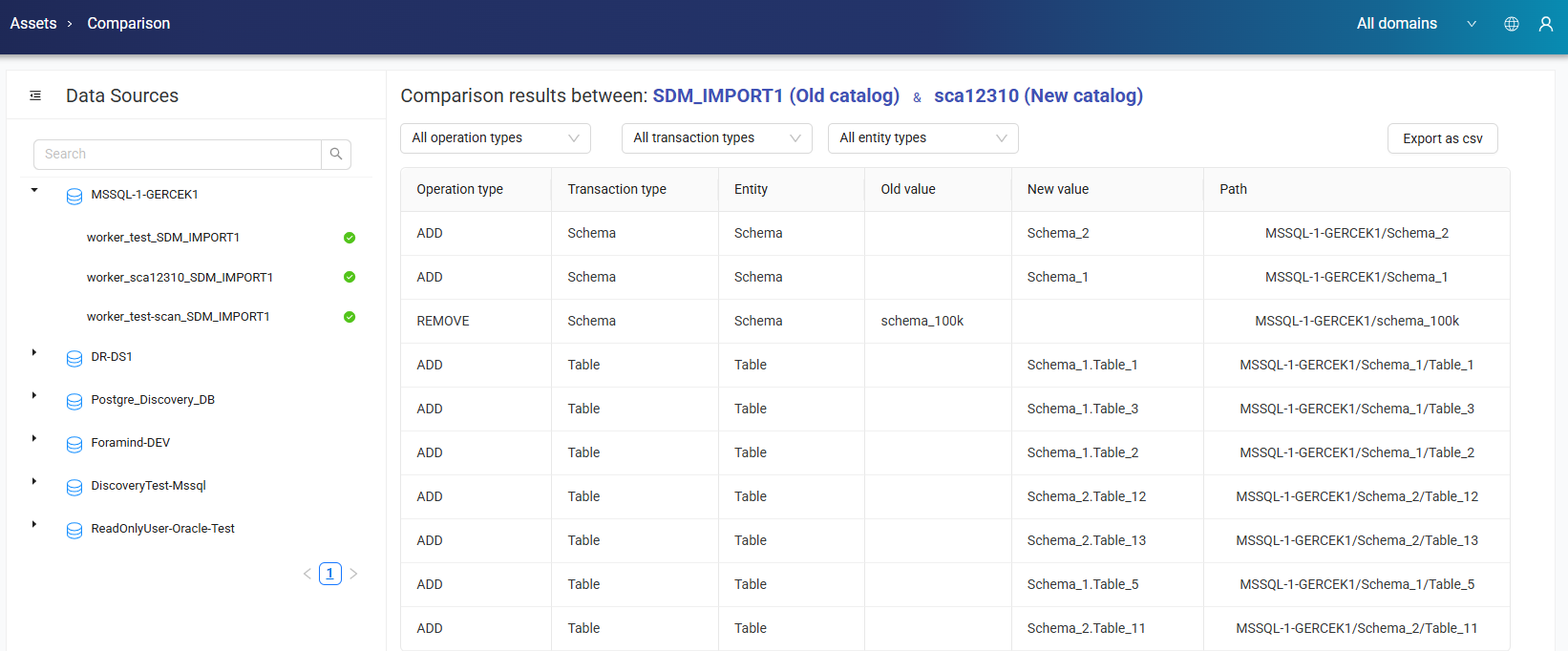Click green status check for worker_sca12310_SDM_IMPORT1
The width and height of the screenshot is (1568, 651).
pyautogui.click(x=350, y=277)
